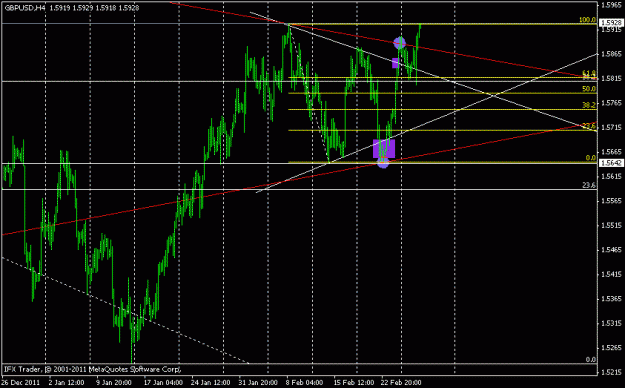Image resolution: width=625 pixels, height=388 pixels.
Task: Select the yellow 0.0 Fibonacci level label
Action: [591, 158]
